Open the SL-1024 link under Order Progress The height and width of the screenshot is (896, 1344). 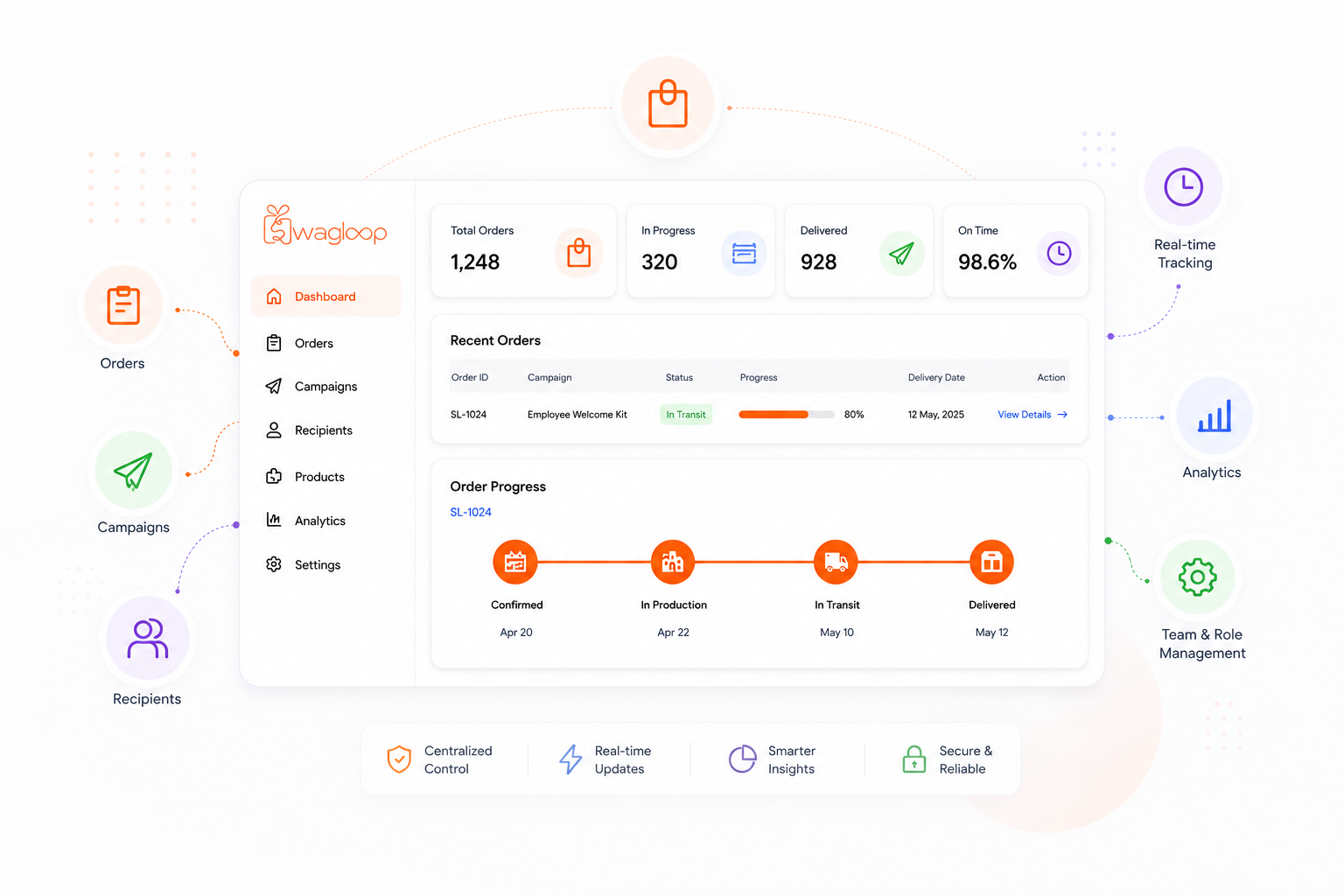[471, 512]
